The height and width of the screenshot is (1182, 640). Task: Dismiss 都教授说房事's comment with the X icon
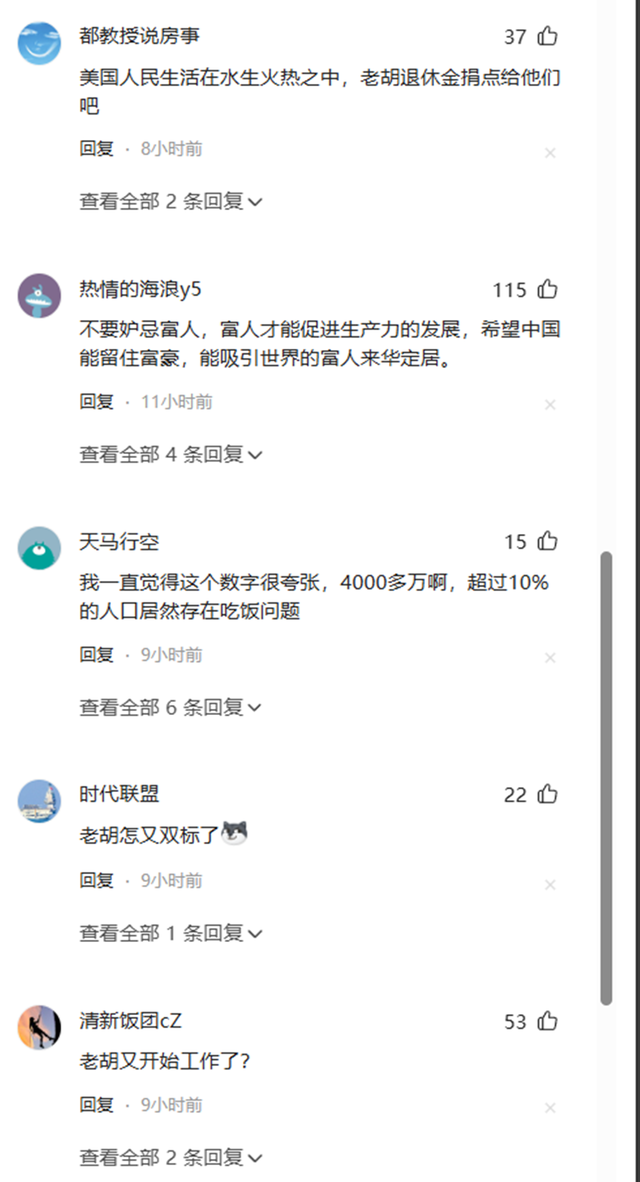point(550,153)
